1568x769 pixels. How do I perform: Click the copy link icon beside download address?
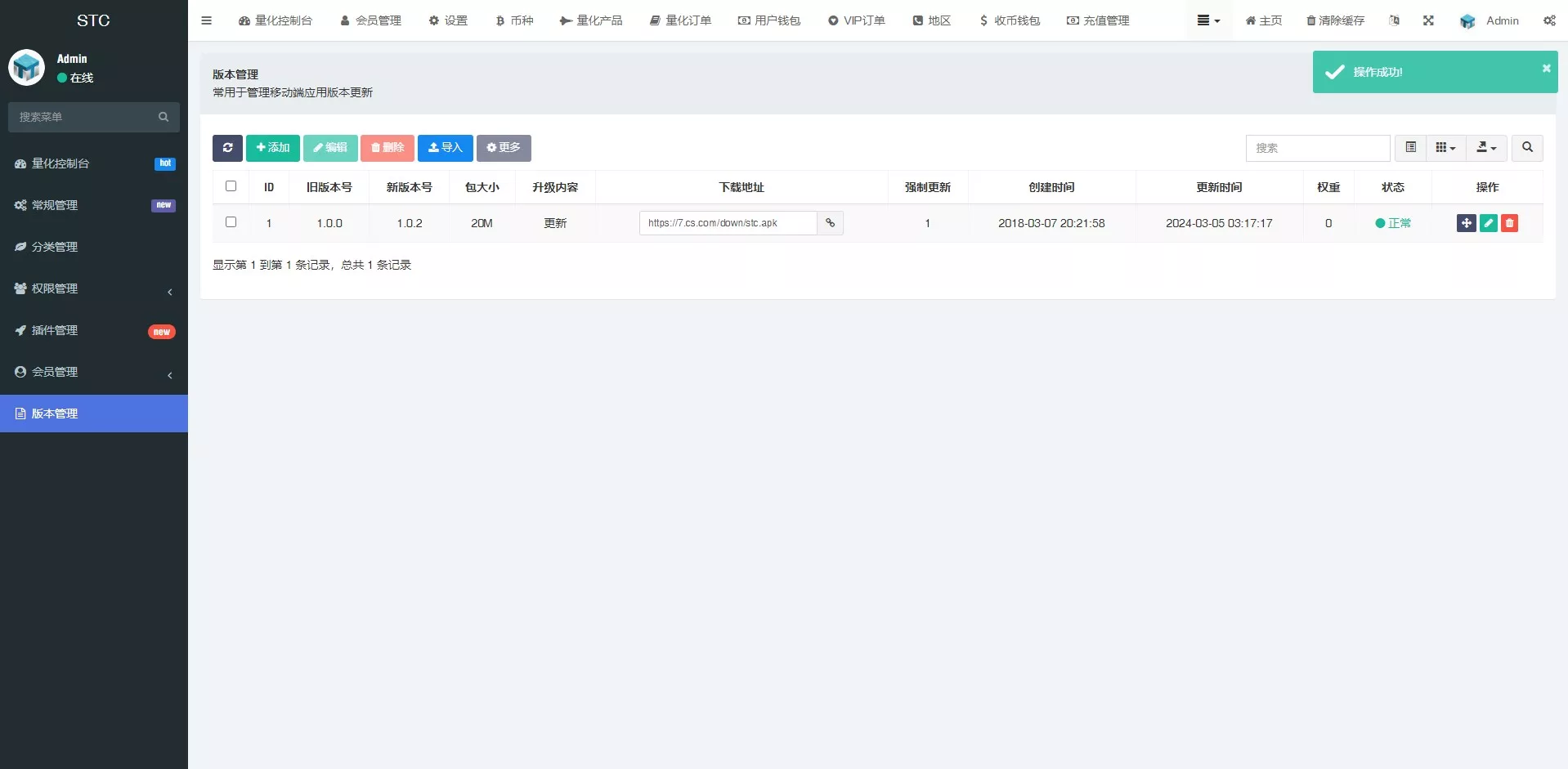point(830,222)
